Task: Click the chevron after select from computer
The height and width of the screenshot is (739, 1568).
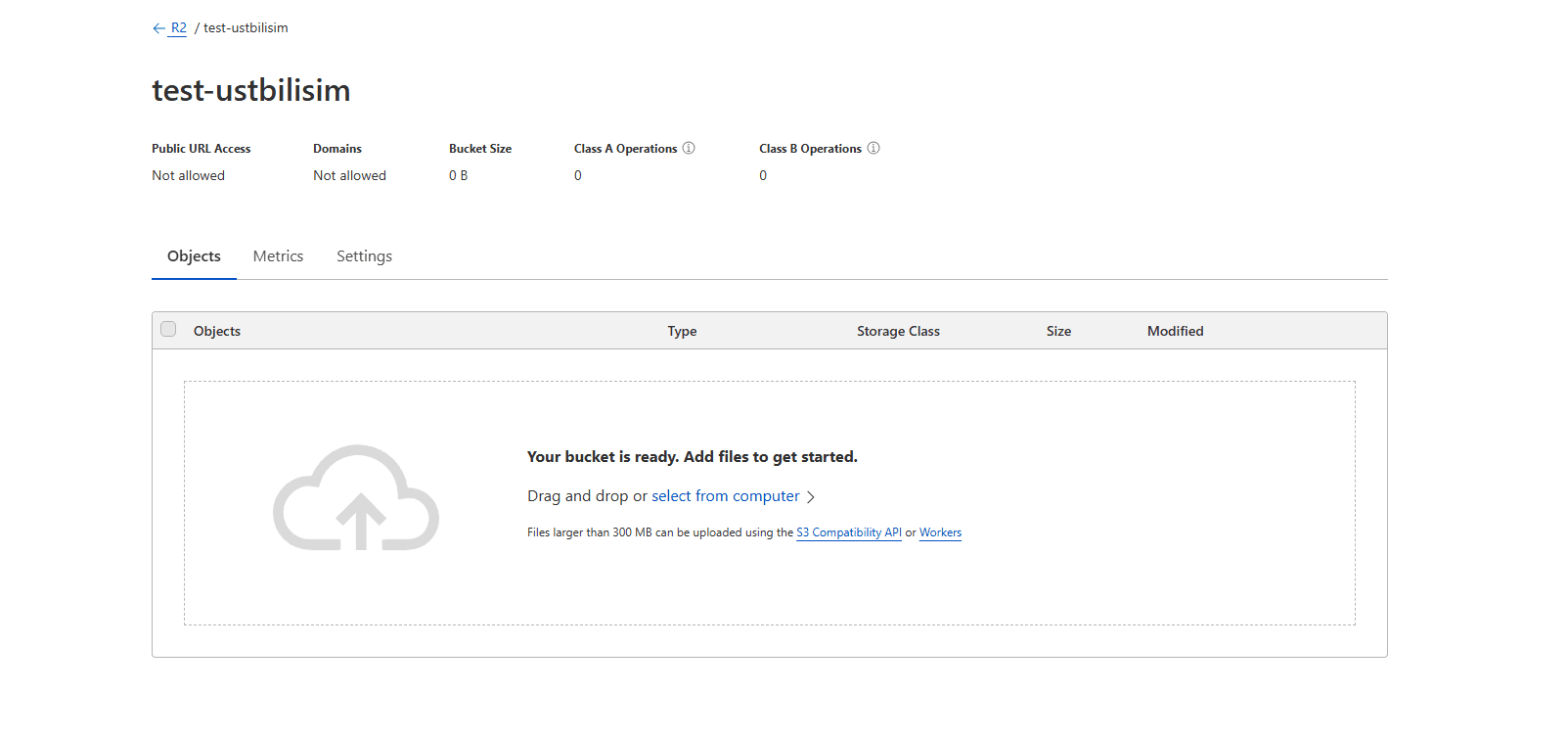Action: point(811,497)
